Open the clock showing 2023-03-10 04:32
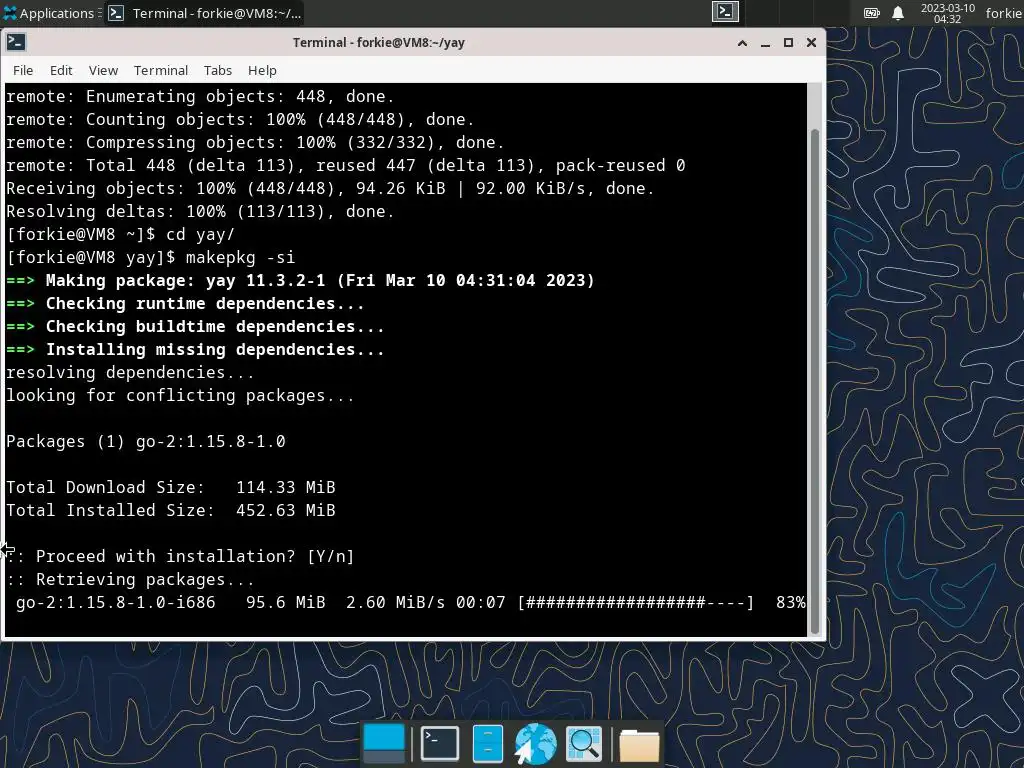The height and width of the screenshot is (768, 1024). [947, 13]
